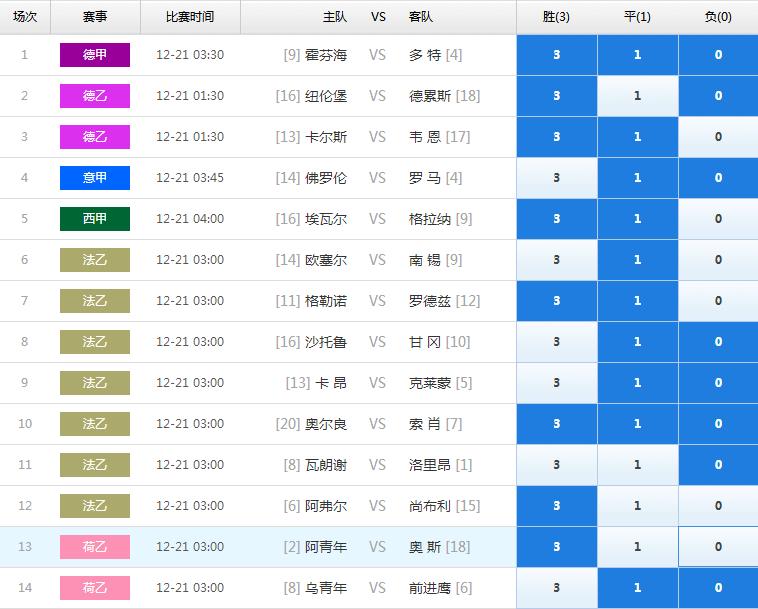
Task: Click match time 12-21 04:00 in row 5
Action: point(190,219)
